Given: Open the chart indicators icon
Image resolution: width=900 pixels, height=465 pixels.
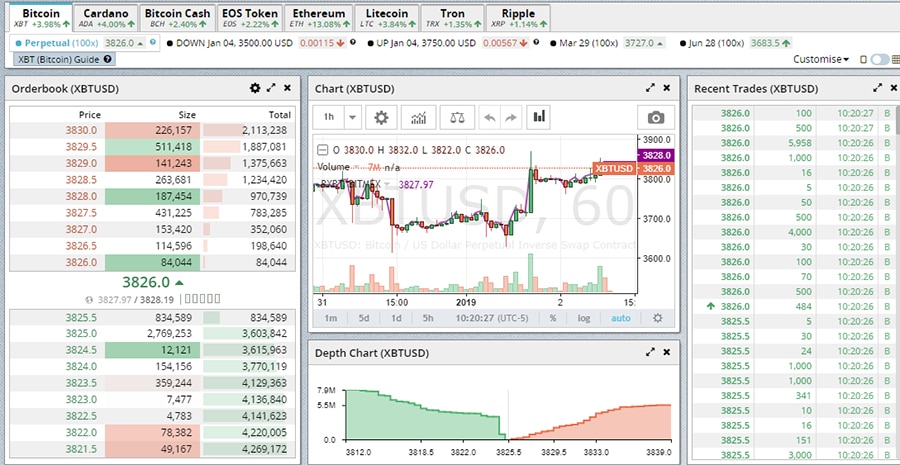Looking at the screenshot, I should coord(419,117).
